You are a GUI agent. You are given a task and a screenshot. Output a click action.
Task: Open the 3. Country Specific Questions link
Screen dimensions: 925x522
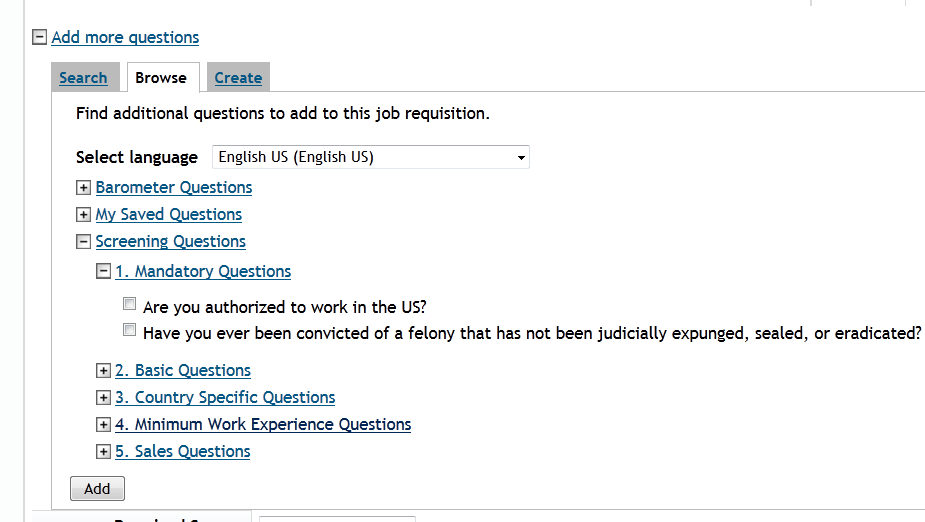click(225, 398)
